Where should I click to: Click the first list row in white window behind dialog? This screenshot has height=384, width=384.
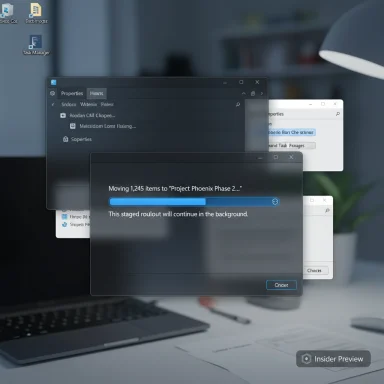(x=75, y=217)
